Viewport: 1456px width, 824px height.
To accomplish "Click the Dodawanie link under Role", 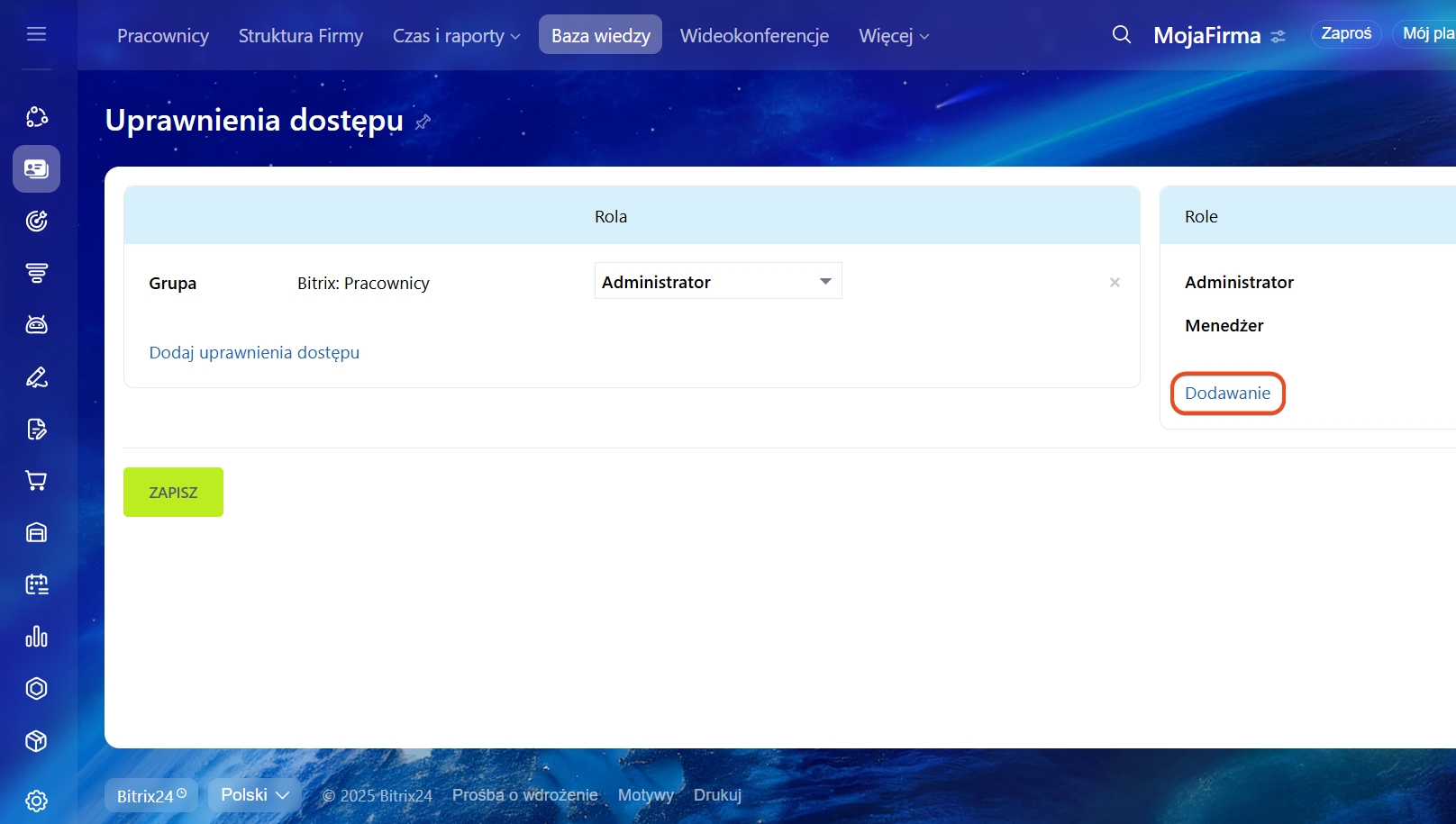I will pyautogui.click(x=1227, y=394).
